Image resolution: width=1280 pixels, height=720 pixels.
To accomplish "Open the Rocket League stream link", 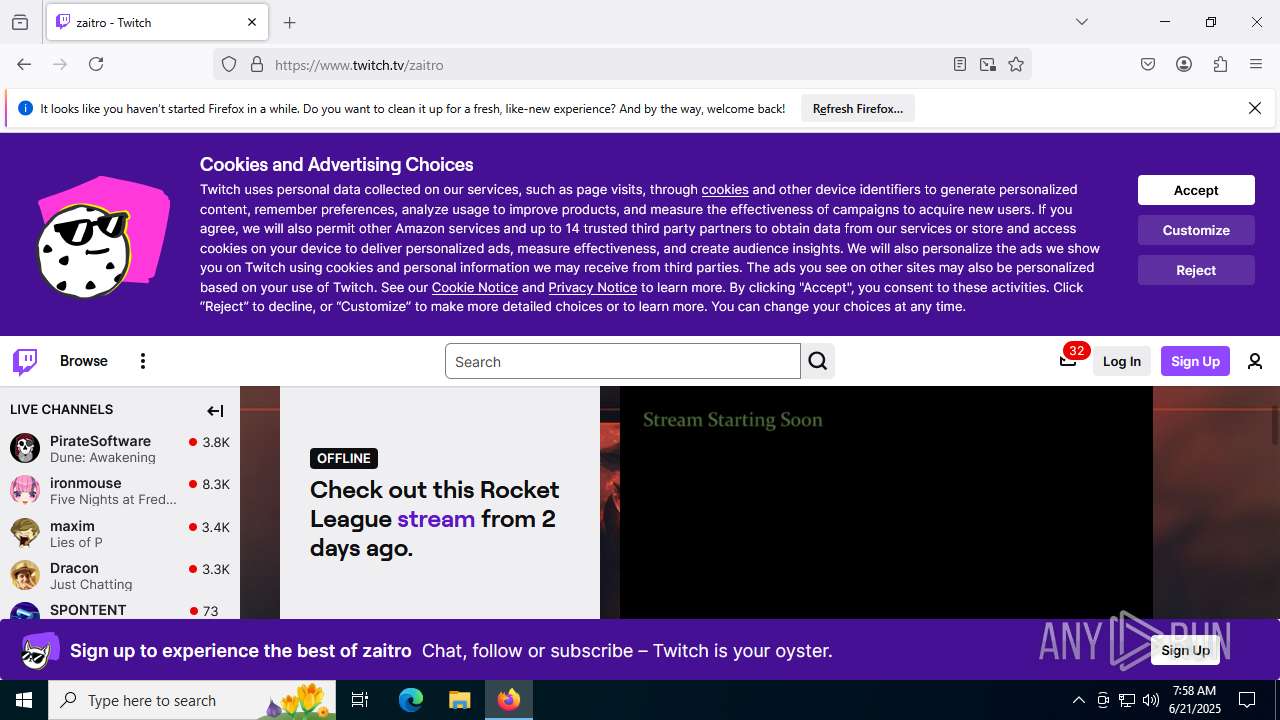I will coord(436,518).
